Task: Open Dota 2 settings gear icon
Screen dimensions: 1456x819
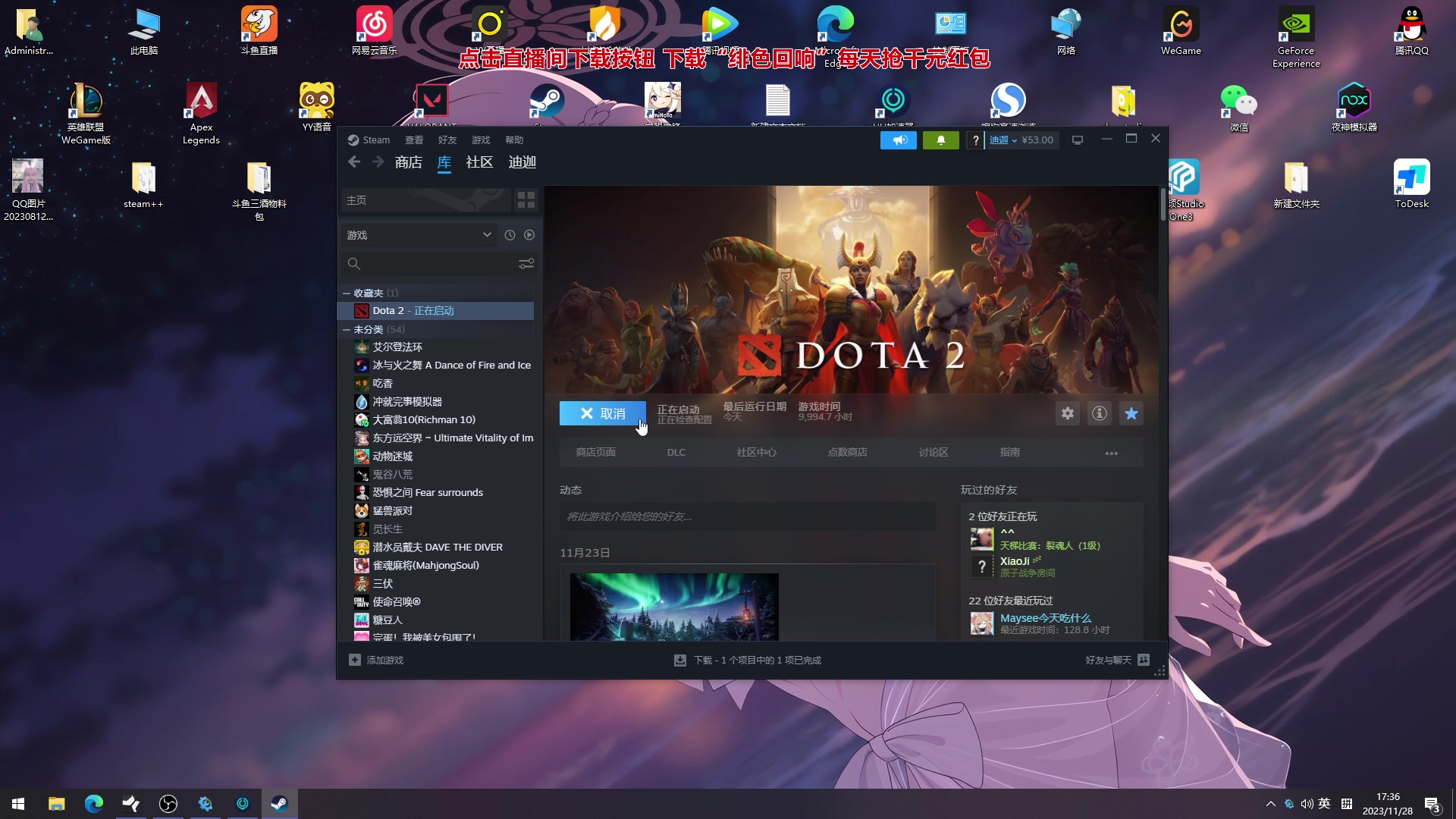Action: [1067, 413]
